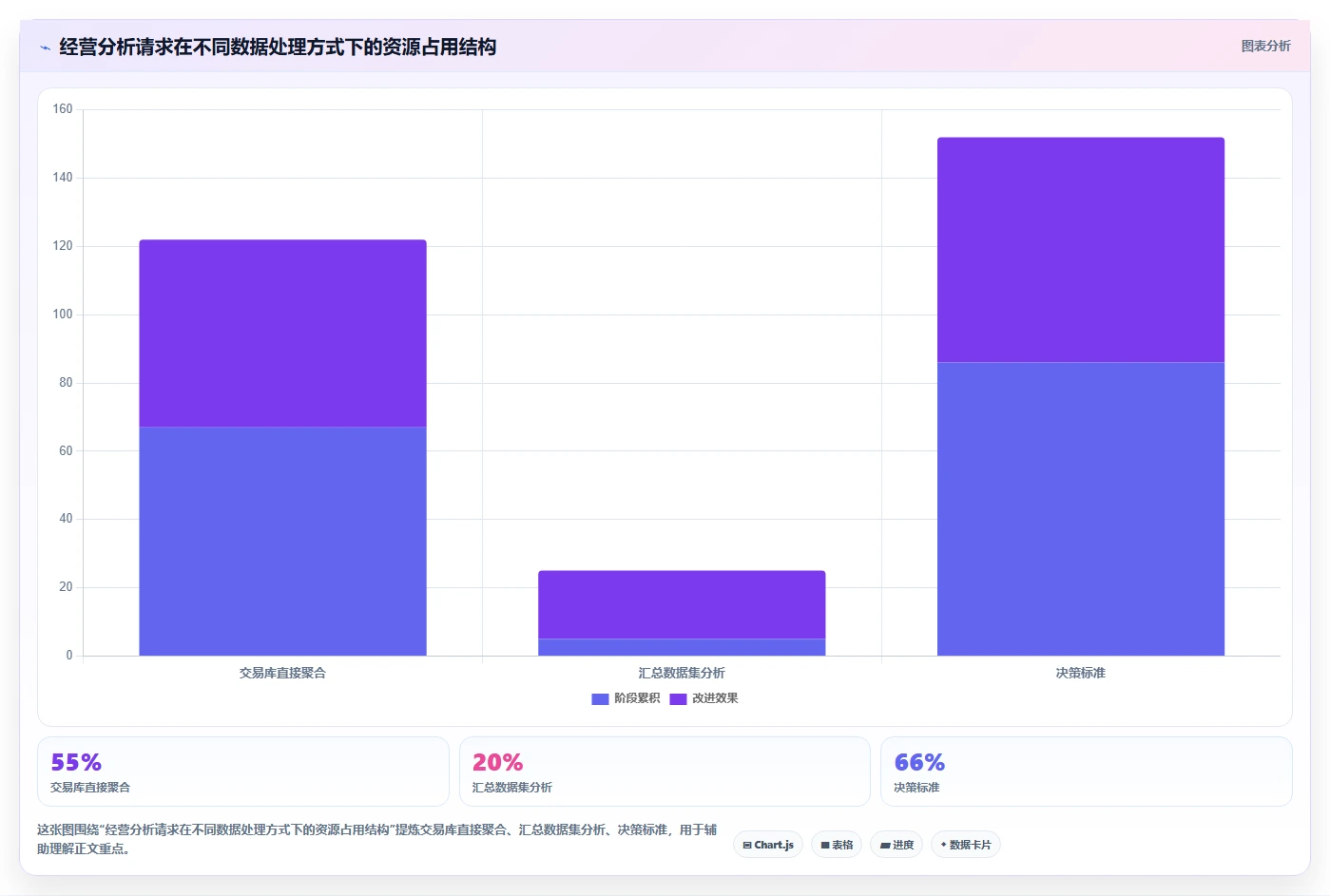This screenshot has width=1330, height=896.
Task: Click 改进效果 bar segment for 交易库直接聚合
Action: point(282,333)
